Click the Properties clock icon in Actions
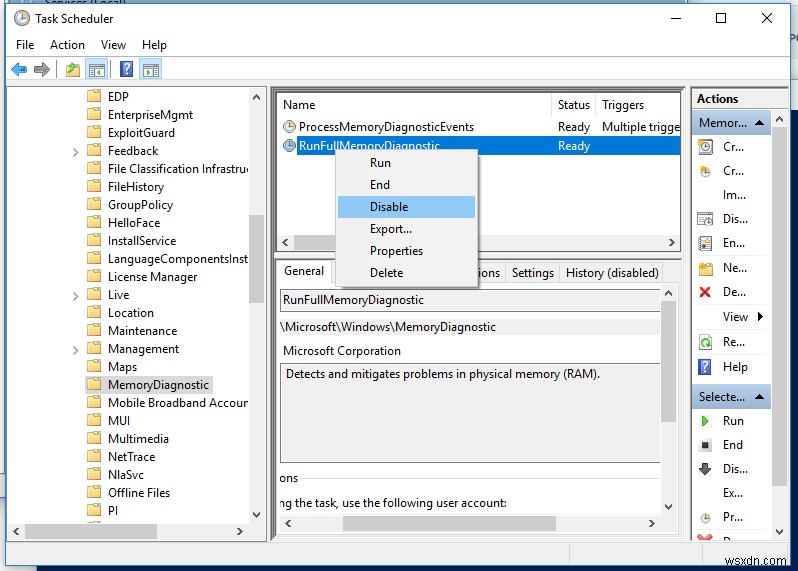The height and width of the screenshot is (571, 798). pyautogui.click(x=705, y=518)
